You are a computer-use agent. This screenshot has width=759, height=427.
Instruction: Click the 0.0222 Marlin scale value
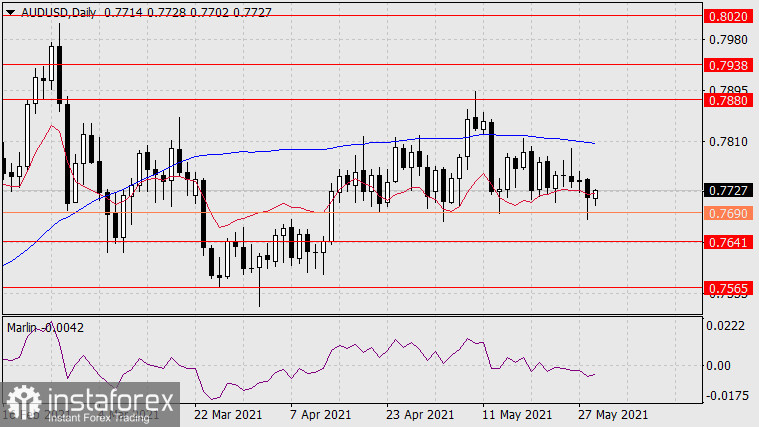(726, 327)
